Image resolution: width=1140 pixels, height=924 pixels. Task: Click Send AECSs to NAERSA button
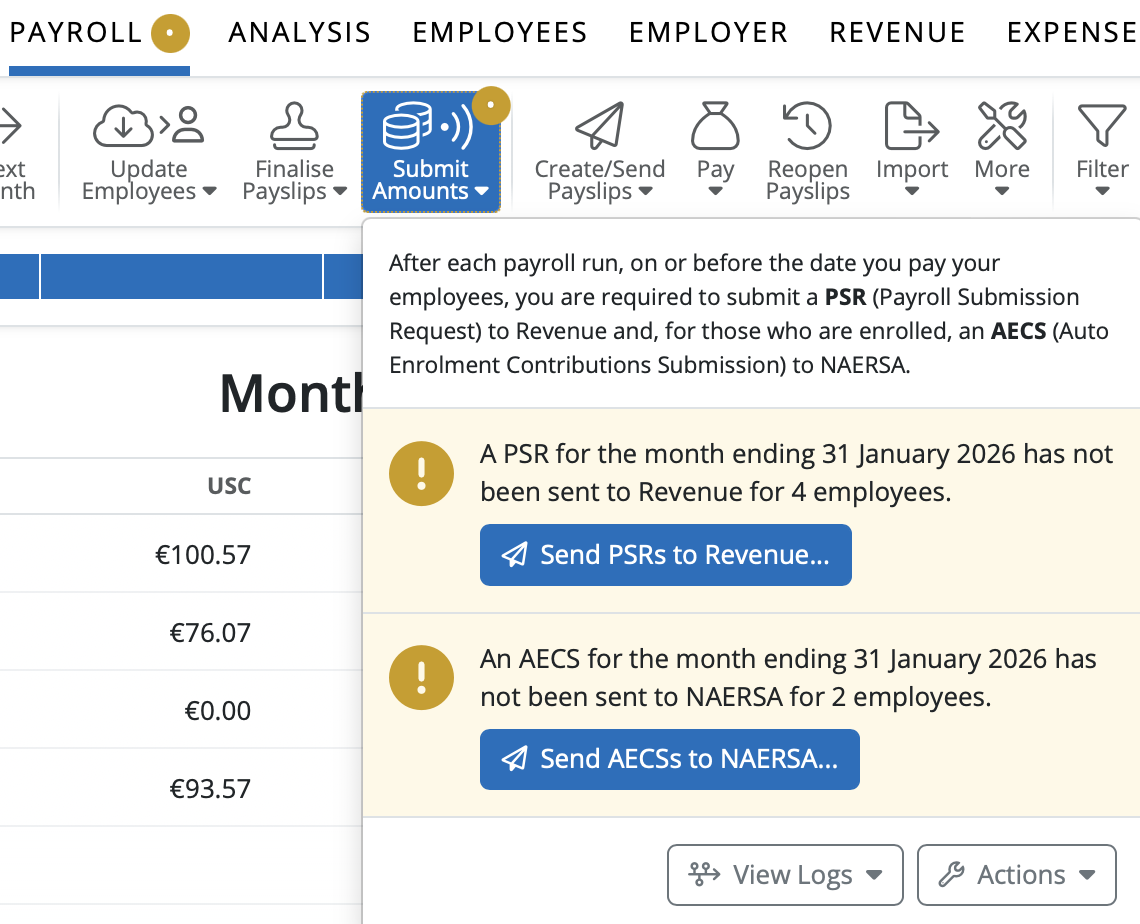pos(670,759)
